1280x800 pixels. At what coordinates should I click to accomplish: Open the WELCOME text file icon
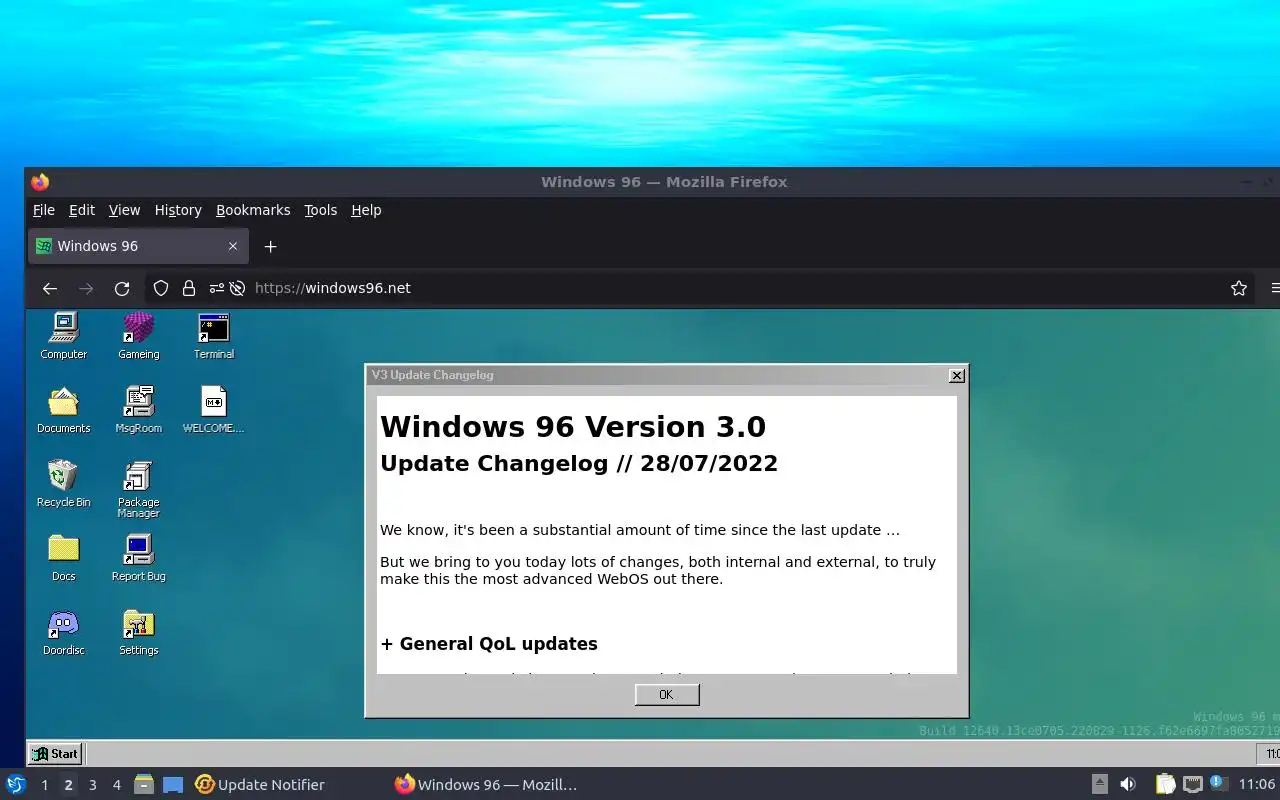coord(213,409)
